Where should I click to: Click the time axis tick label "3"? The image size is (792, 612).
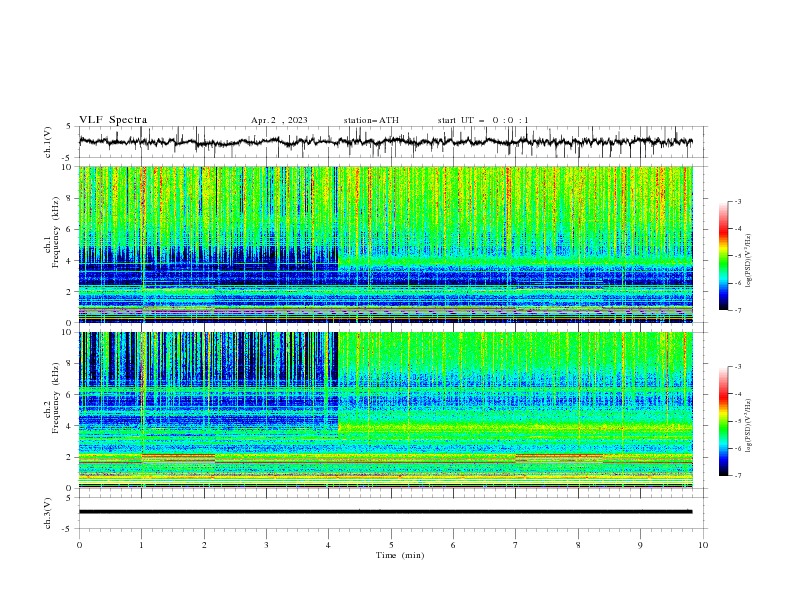tap(266, 545)
